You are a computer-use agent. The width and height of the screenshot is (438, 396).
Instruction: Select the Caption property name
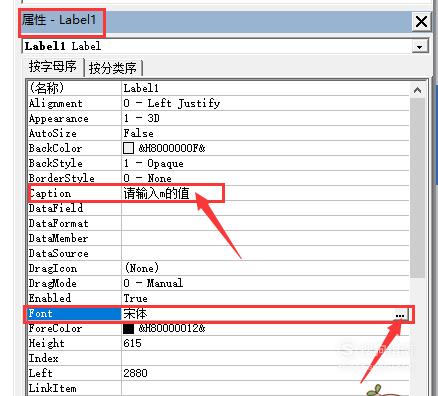[50, 193]
